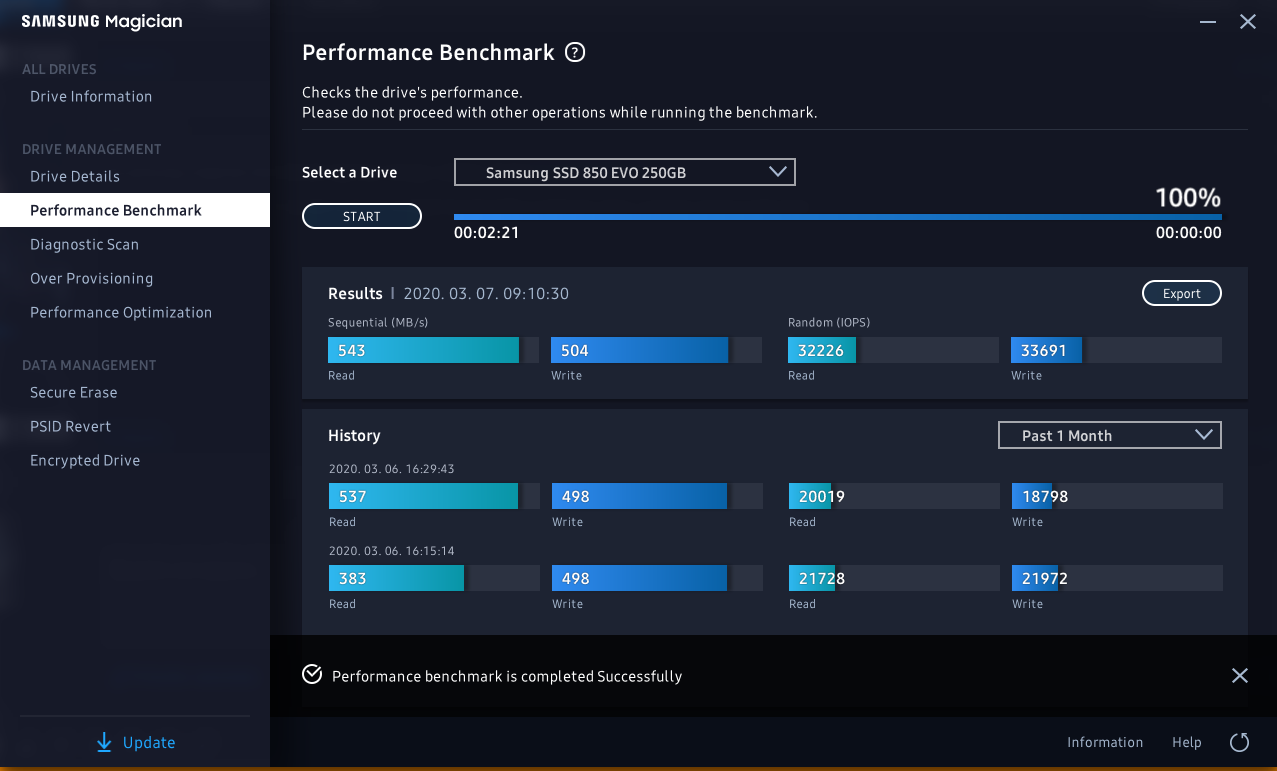Click the History section heading

point(354,436)
